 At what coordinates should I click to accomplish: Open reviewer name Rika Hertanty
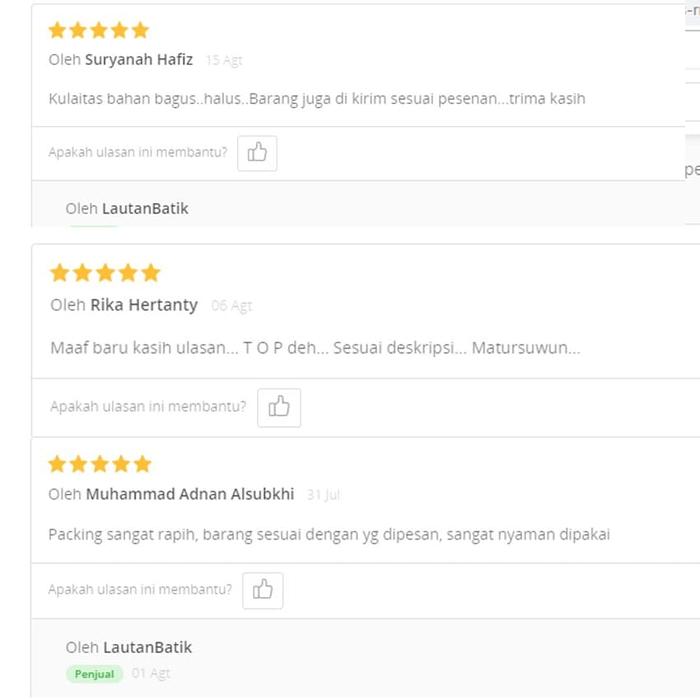(x=144, y=305)
